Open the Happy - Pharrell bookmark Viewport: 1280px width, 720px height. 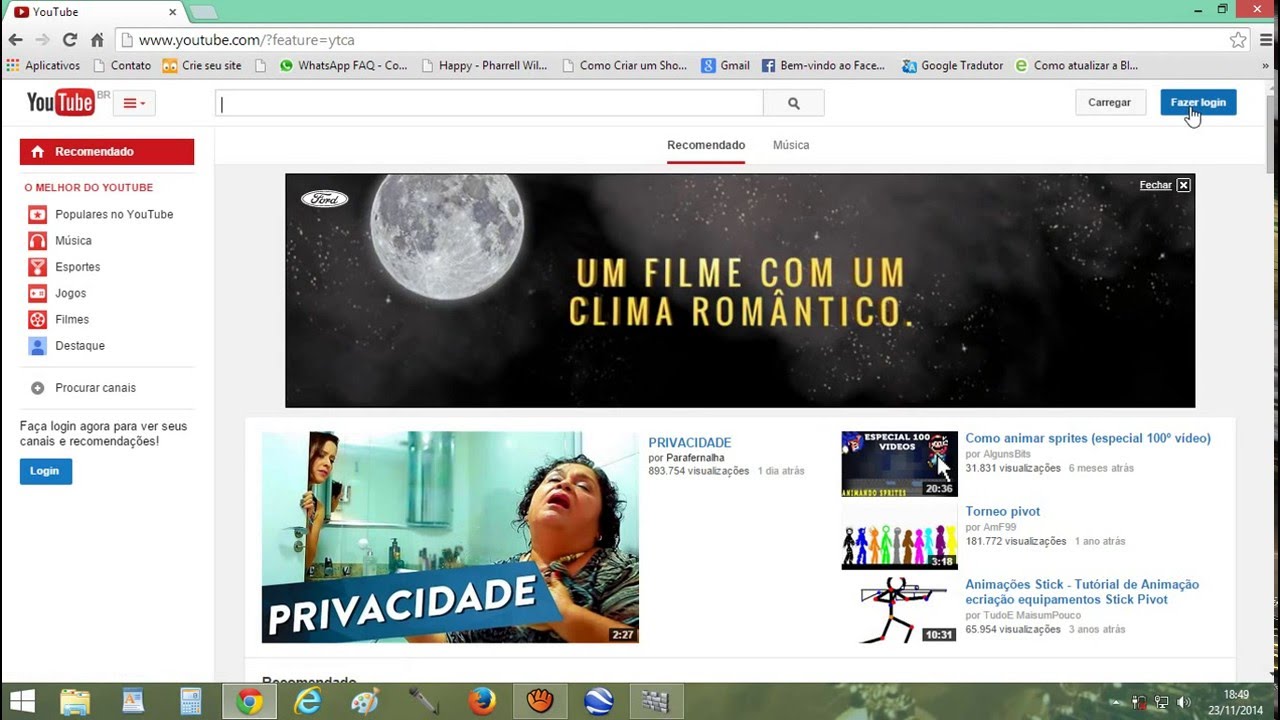(485, 66)
